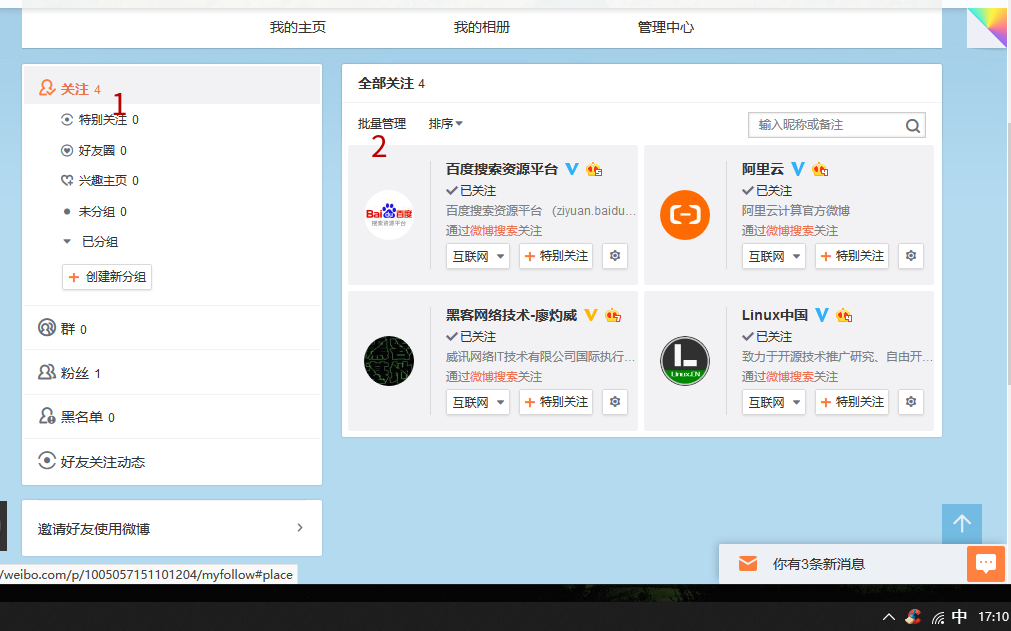The width and height of the screenshot is (1011, 631).
Task: Open the orange chat bubble icon
Action: click(985, 564)
